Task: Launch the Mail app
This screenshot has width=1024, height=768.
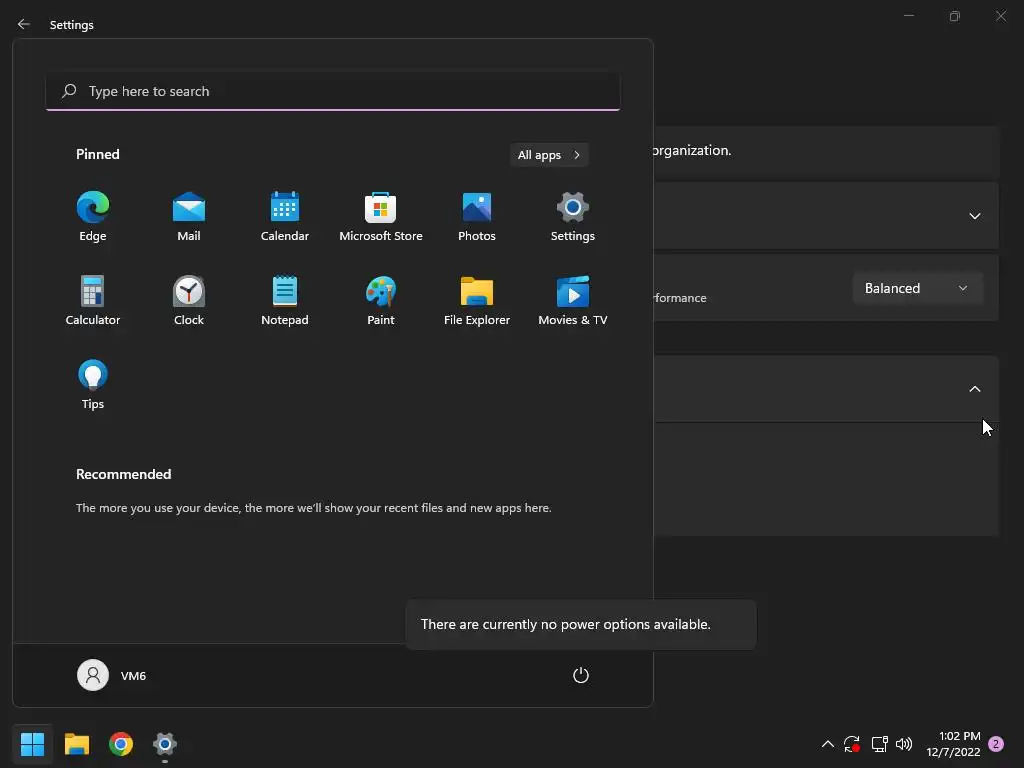Action: pos(189,217)
